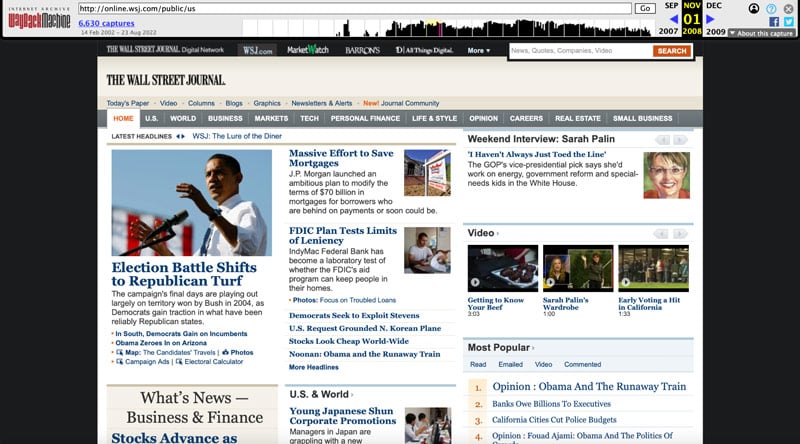Select the HOME navigation tab
Screen dimensions: 800x444
coord(123,118)
